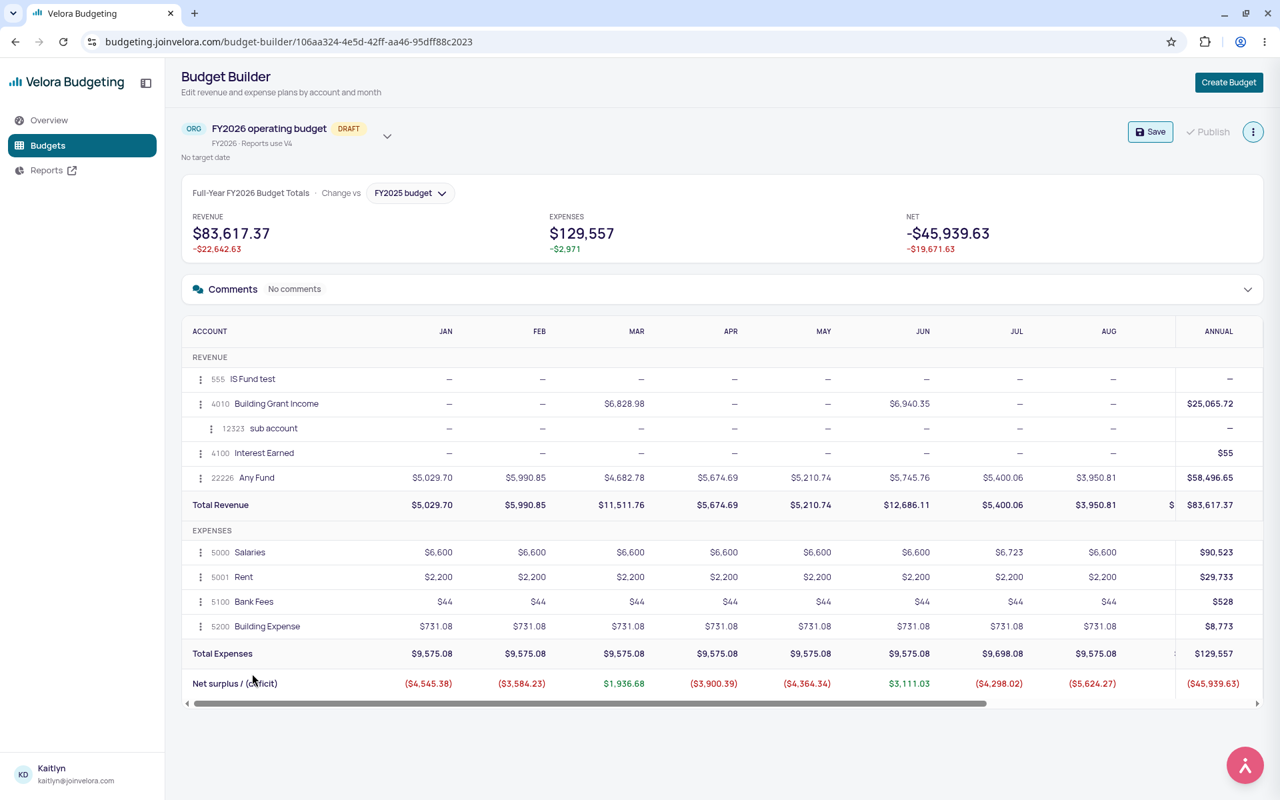Publish the budget

1208,132
